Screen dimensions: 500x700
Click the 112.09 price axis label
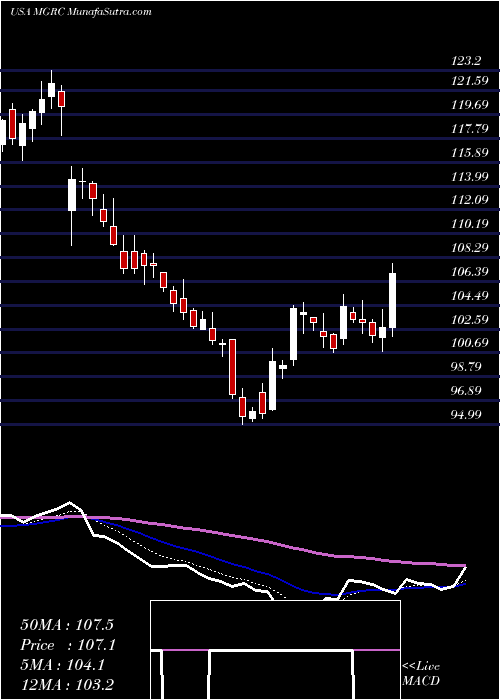[469, 200]
